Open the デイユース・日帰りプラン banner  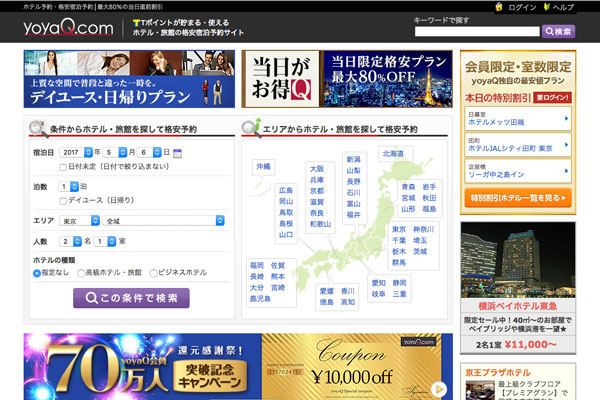click(129, 79)
